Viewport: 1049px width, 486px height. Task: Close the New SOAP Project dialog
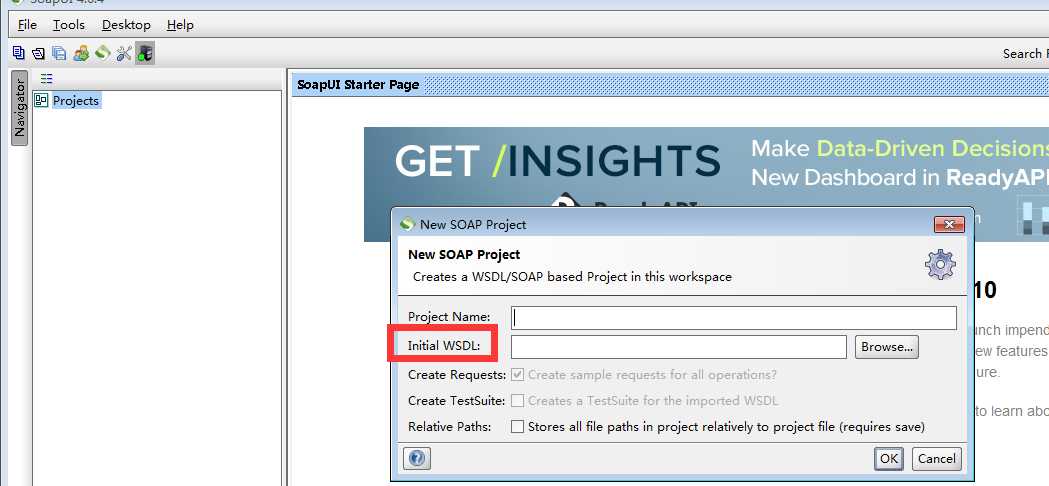949,224
